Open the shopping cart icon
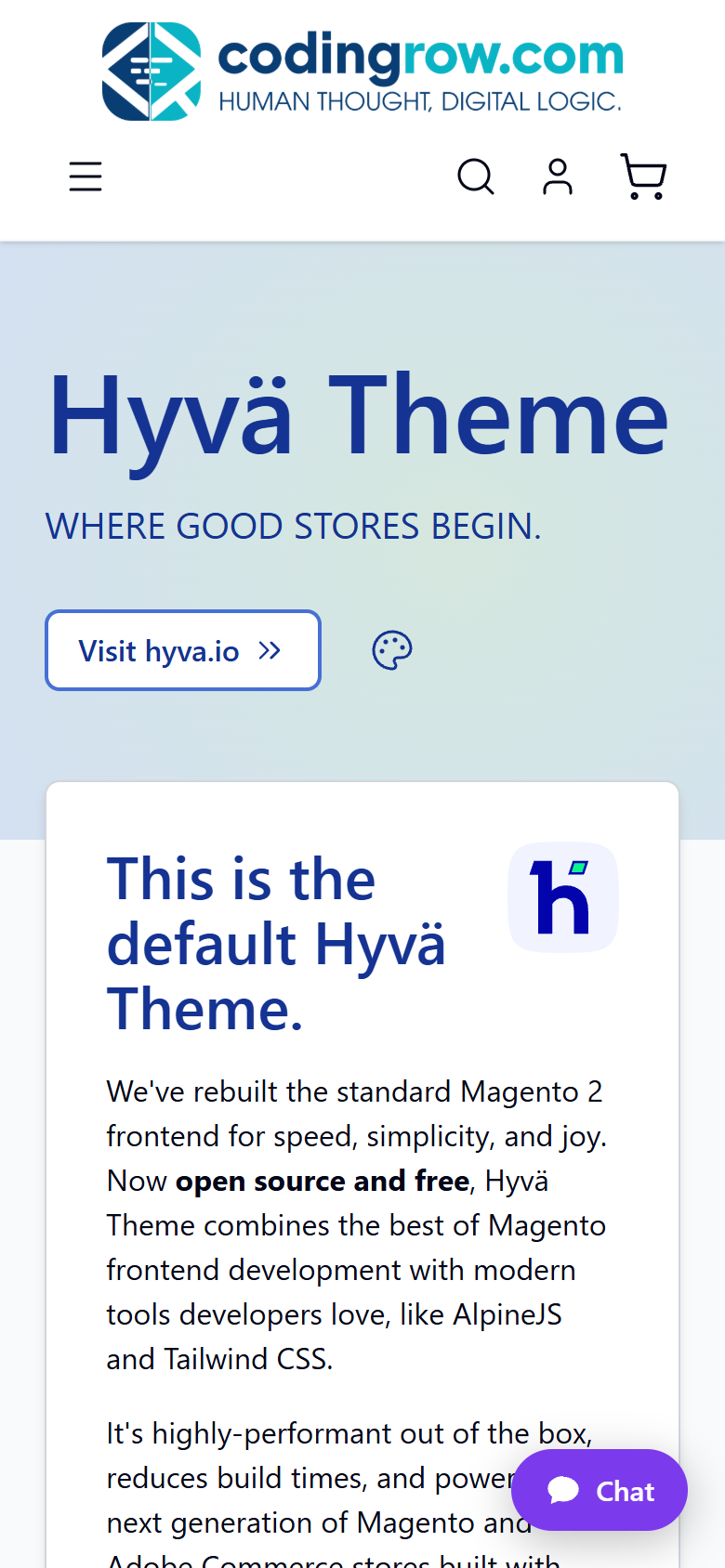This screenshot has width=725, height=1568. point(643,176)
